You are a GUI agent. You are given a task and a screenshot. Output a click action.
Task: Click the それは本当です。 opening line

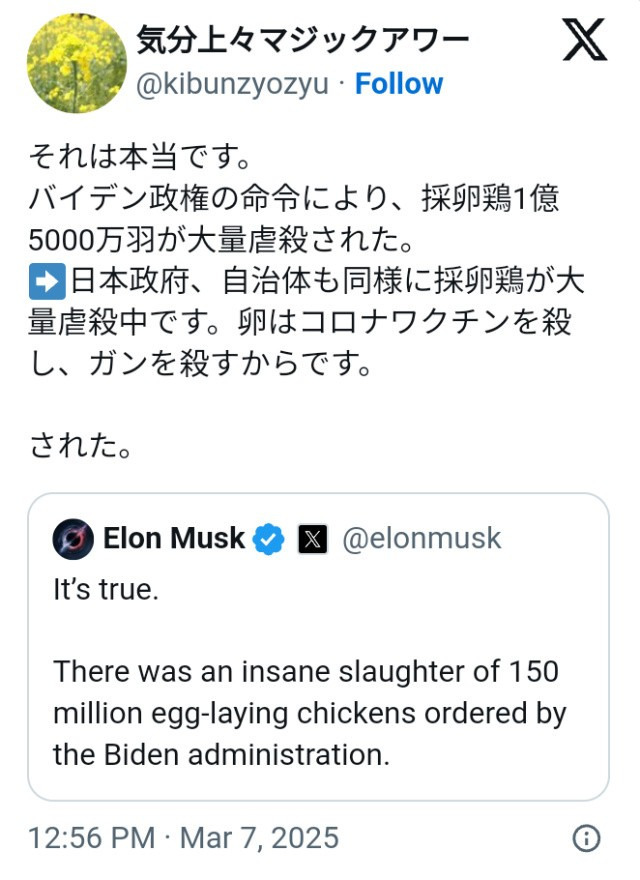[140, 157]
